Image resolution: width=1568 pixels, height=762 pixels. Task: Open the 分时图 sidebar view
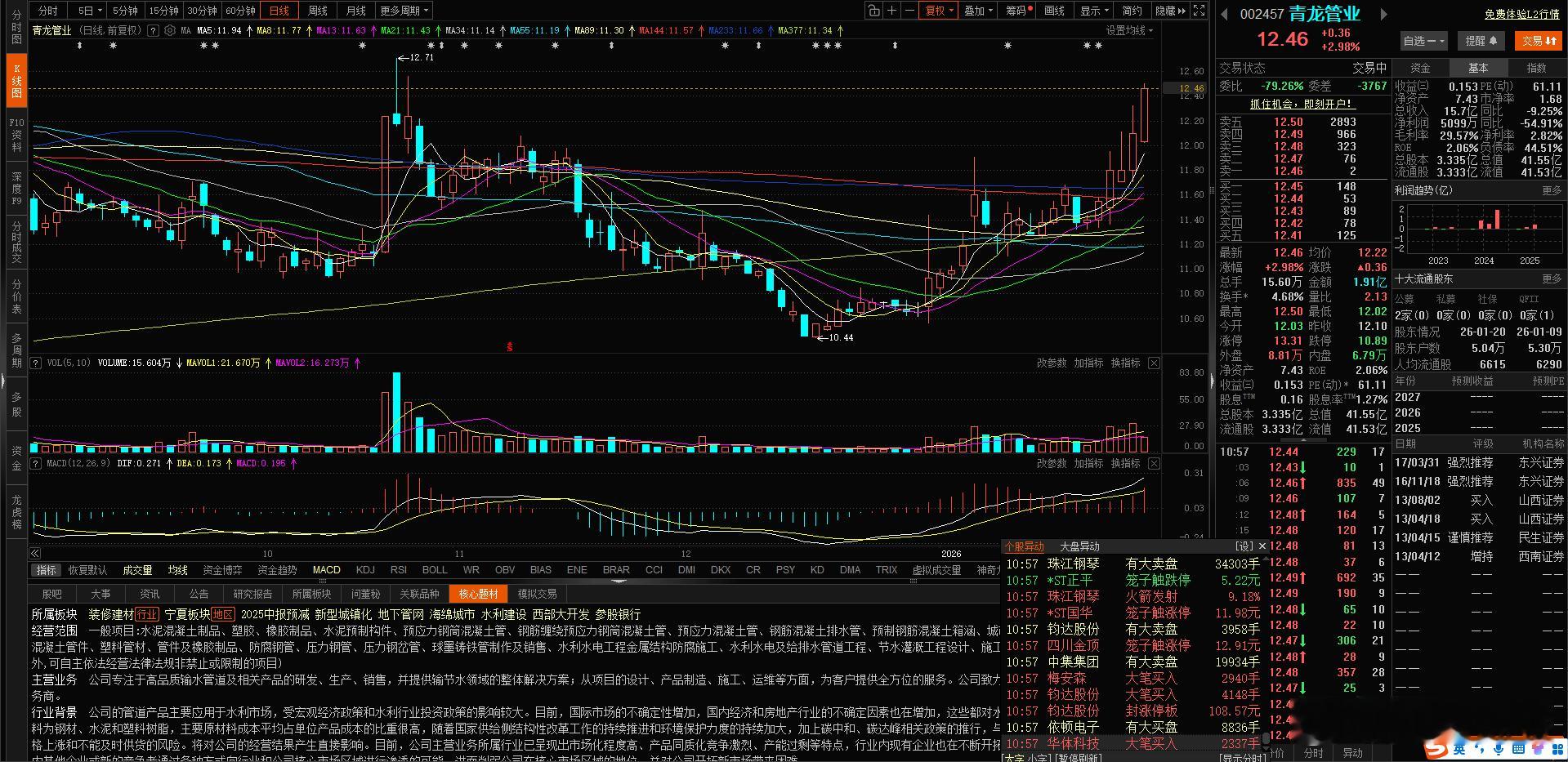click(16, 29)
